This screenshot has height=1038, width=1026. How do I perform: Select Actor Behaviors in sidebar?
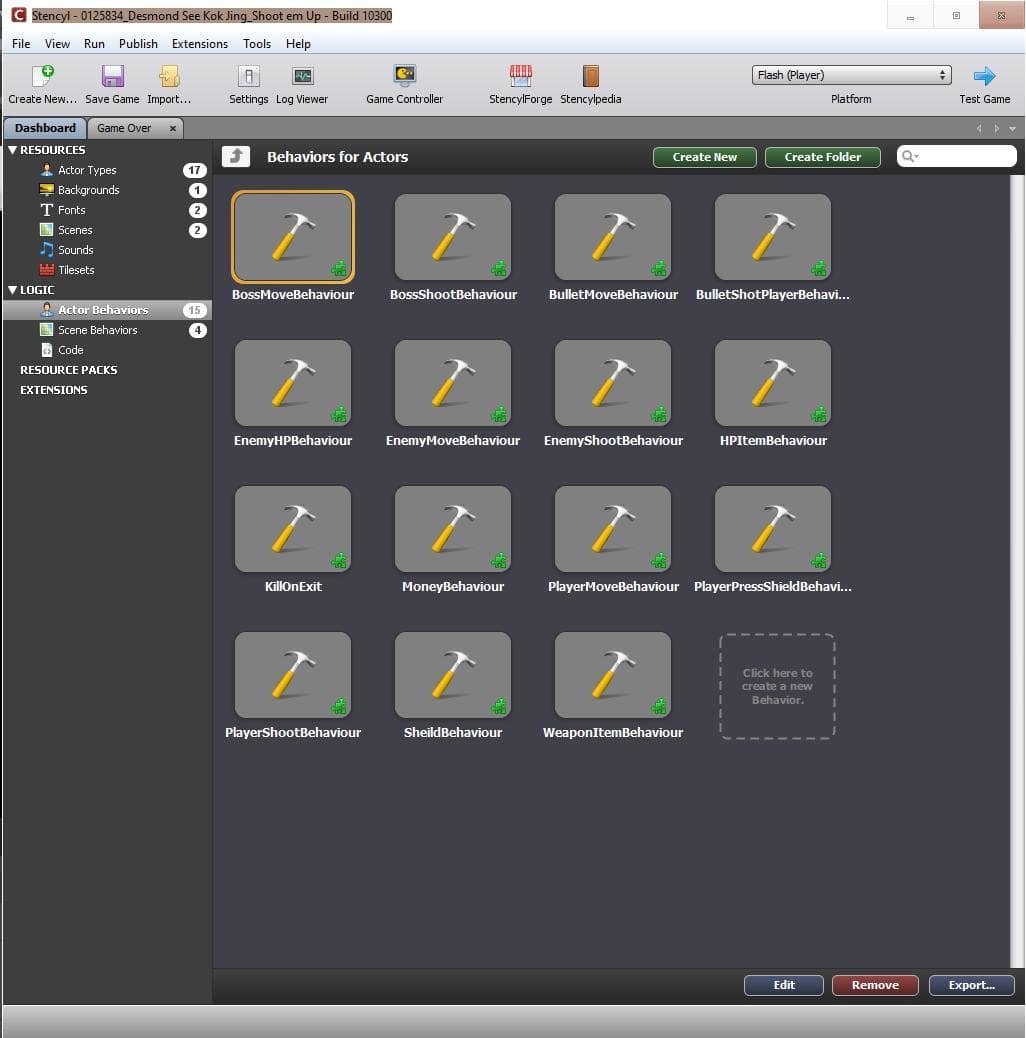[108, 310]
